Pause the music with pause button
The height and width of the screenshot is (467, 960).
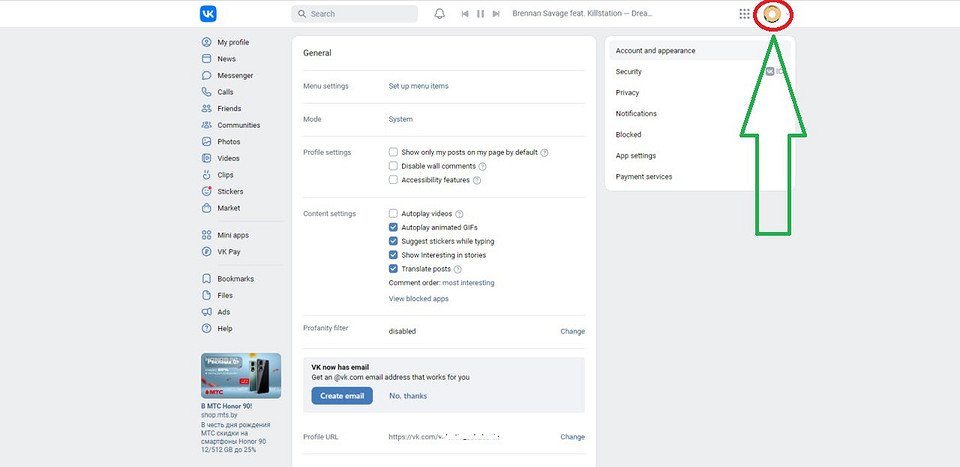(481, 14)
